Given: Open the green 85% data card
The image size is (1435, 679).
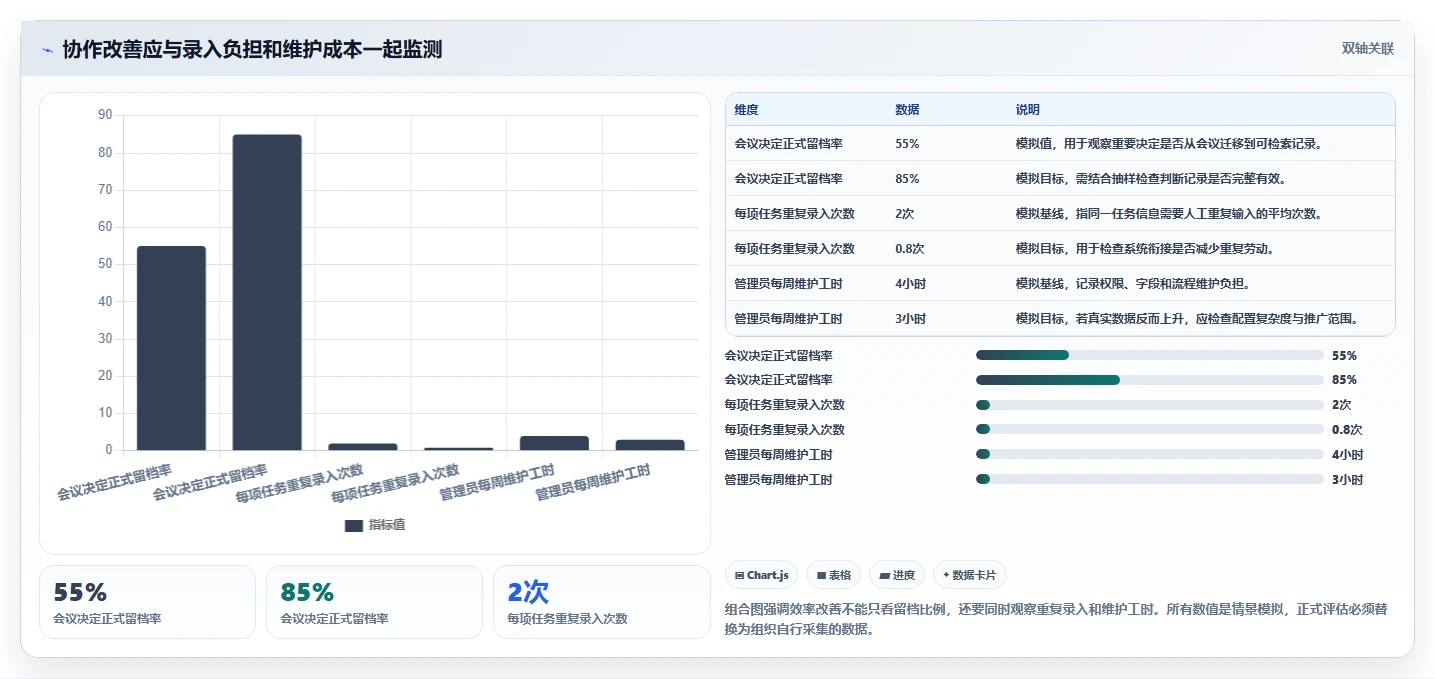Looking at the screenshot, I should [374, 602].
